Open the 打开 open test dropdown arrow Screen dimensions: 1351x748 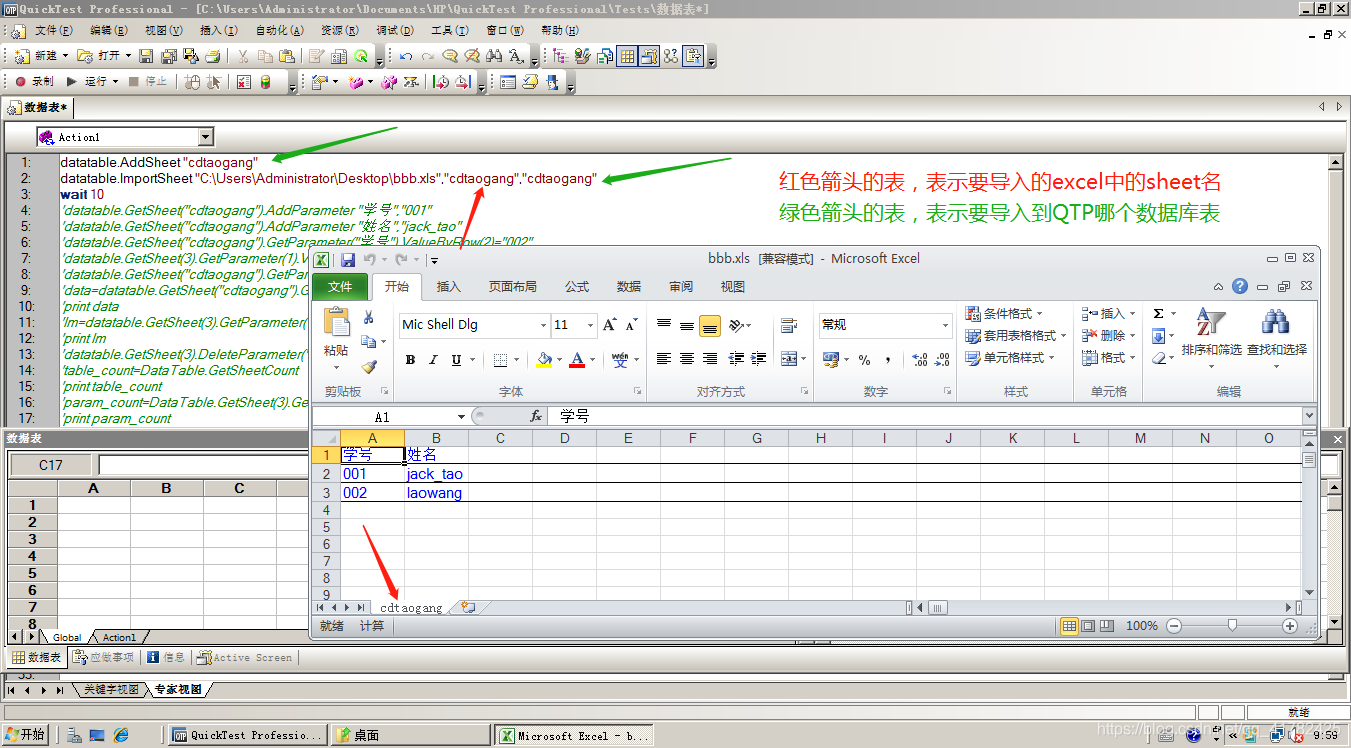coord(128,56)
